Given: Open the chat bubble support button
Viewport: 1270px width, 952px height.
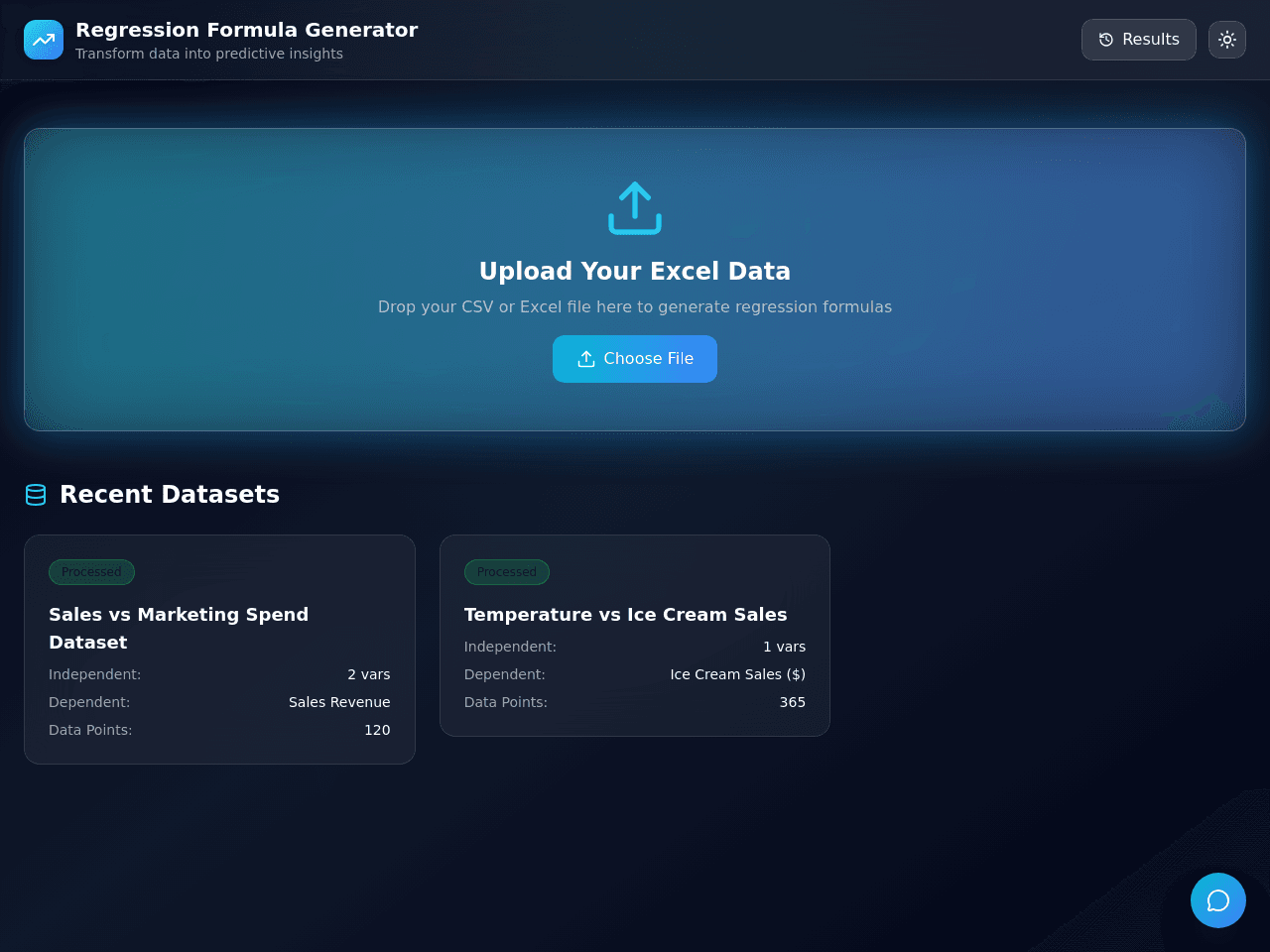Looking at the screenshot, I should [1218, 900].
